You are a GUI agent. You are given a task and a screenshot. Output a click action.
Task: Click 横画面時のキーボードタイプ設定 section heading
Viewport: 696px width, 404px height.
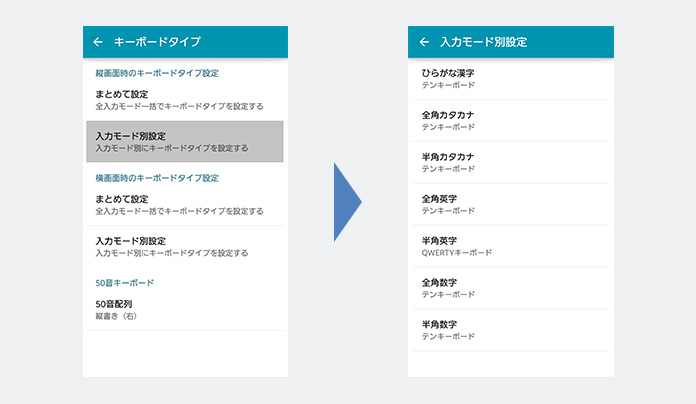(157, 178)
